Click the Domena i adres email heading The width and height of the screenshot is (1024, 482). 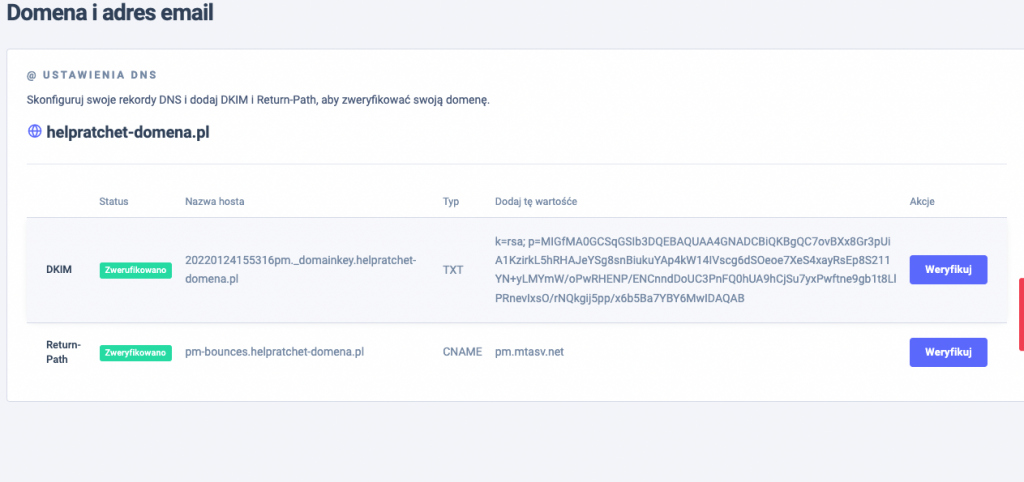110,14
